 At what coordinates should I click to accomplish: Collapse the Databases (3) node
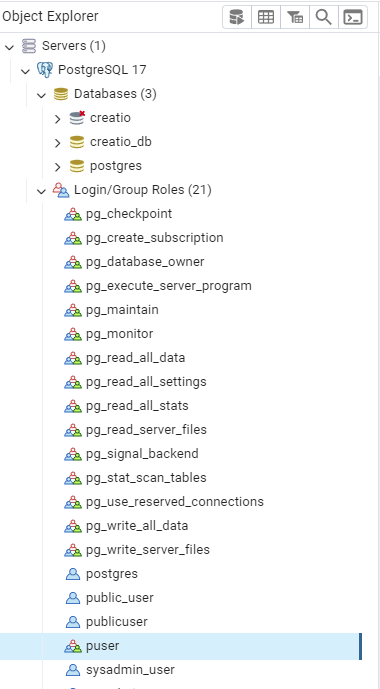pos(41,94)
